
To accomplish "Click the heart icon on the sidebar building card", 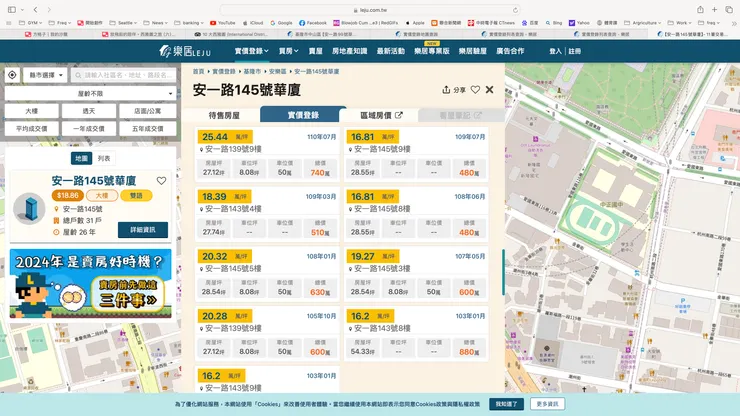I will [x=161, y=181].
